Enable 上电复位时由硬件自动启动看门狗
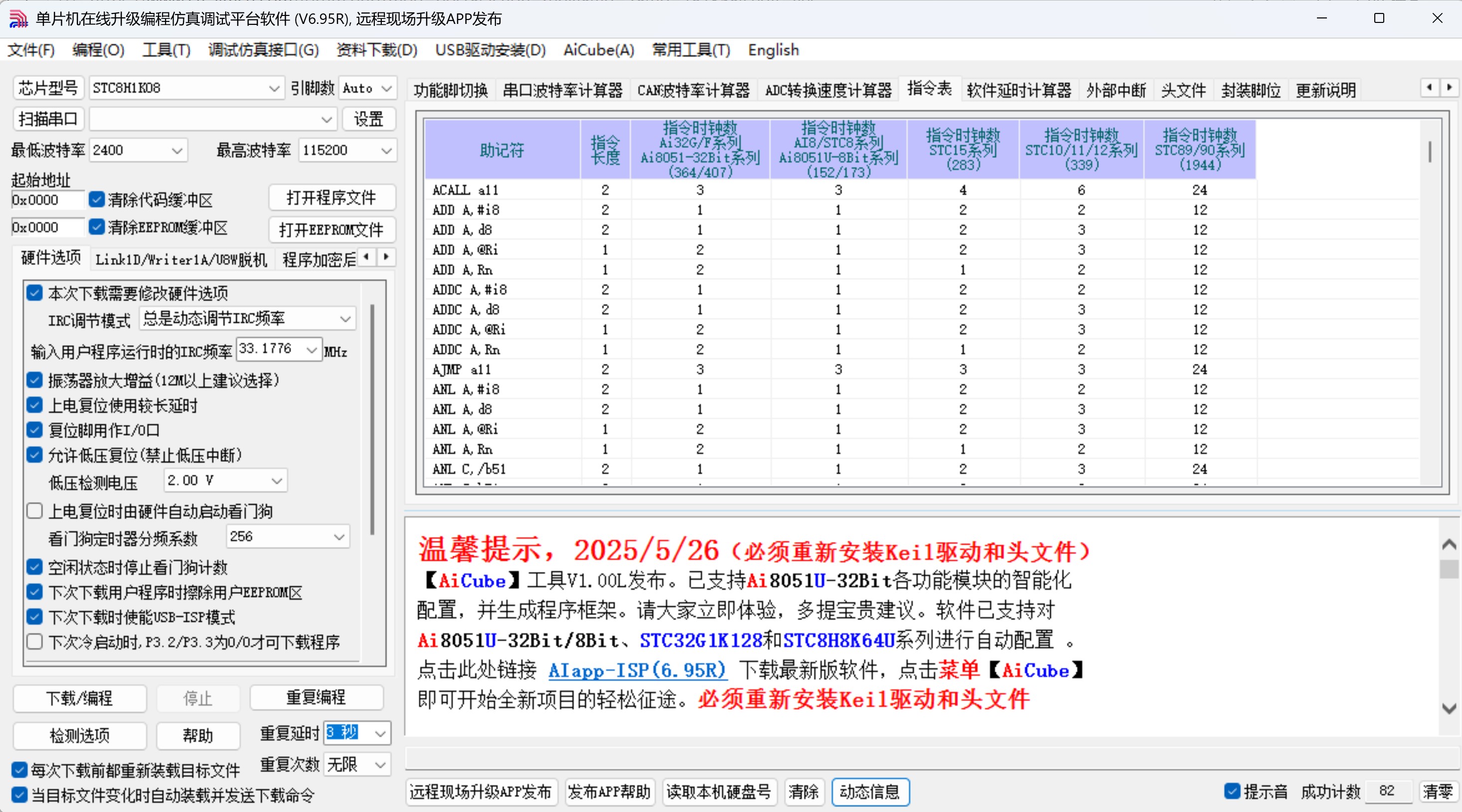This screenshot has width=1462, height=812. (x=34, y=511)
